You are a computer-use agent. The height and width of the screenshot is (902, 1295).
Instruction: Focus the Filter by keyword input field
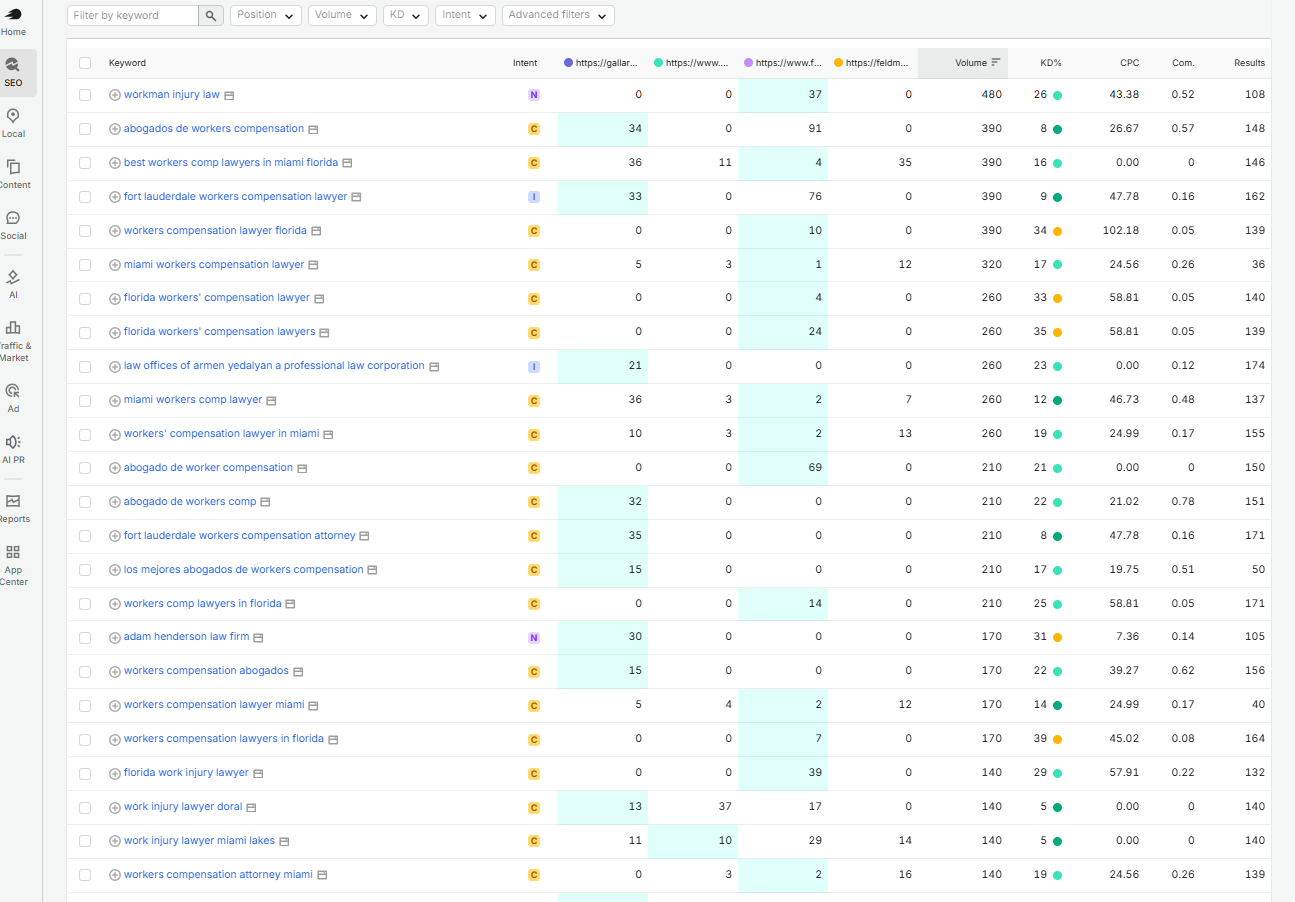point(133,15)
